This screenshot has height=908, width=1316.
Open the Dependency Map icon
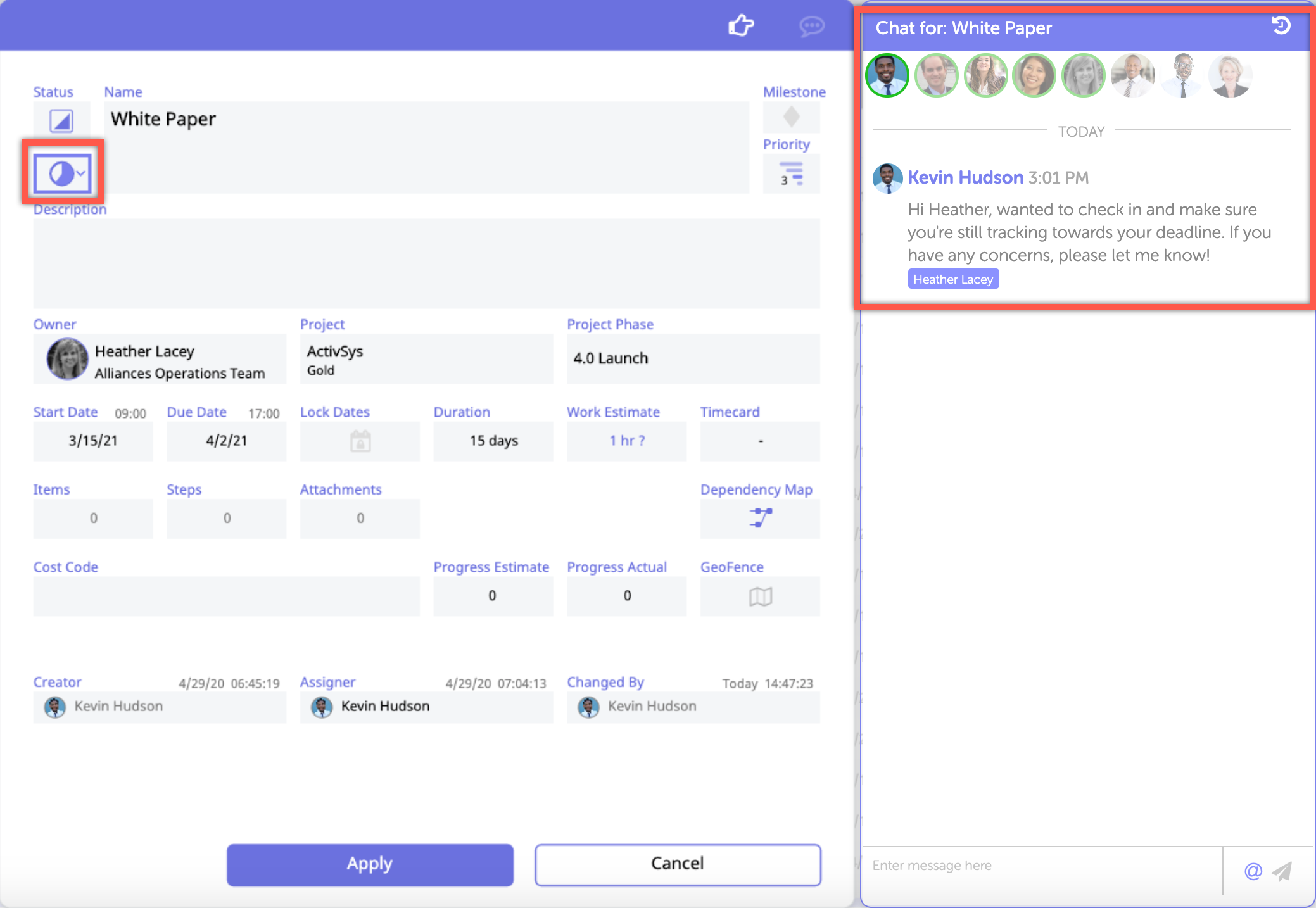tap(760, 518)
